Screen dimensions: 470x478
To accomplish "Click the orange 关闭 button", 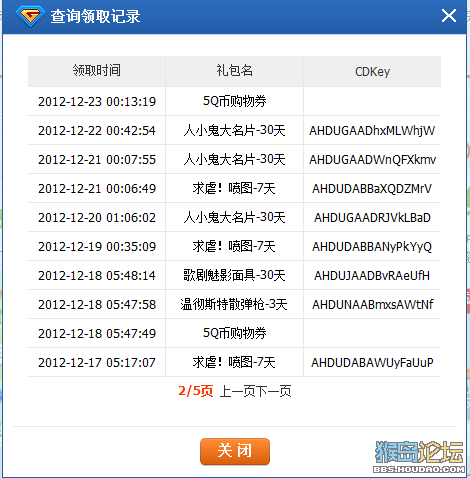I will click(235, 451).
